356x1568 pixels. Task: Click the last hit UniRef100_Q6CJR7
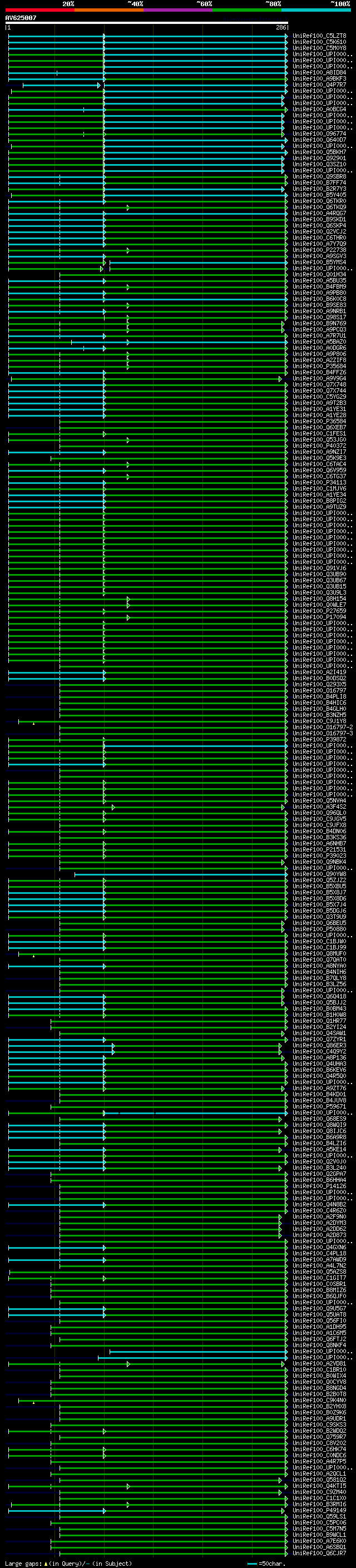click(x=319, y=1554)
